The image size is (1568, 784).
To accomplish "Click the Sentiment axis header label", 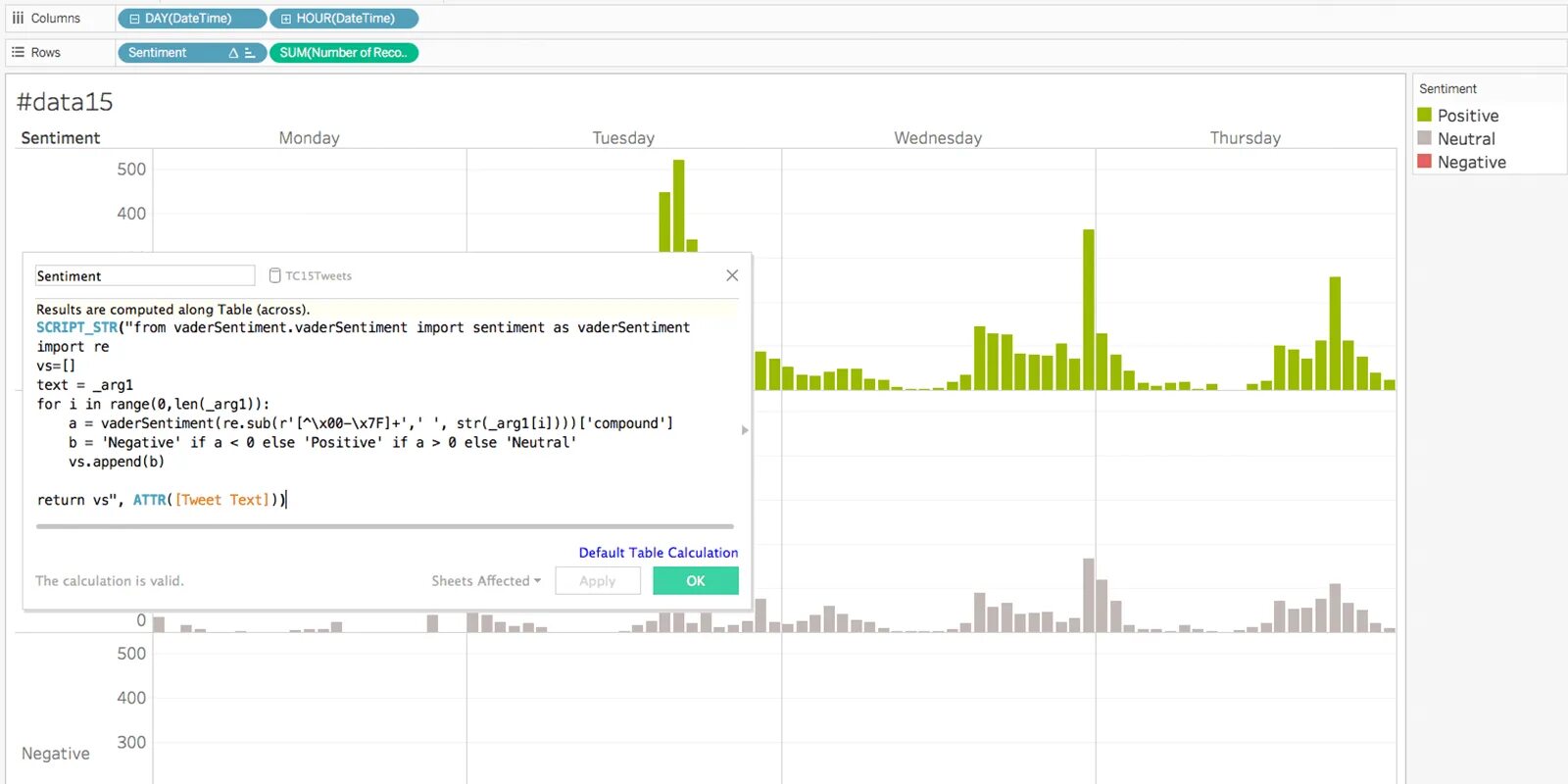I will (x=61, y=138).
